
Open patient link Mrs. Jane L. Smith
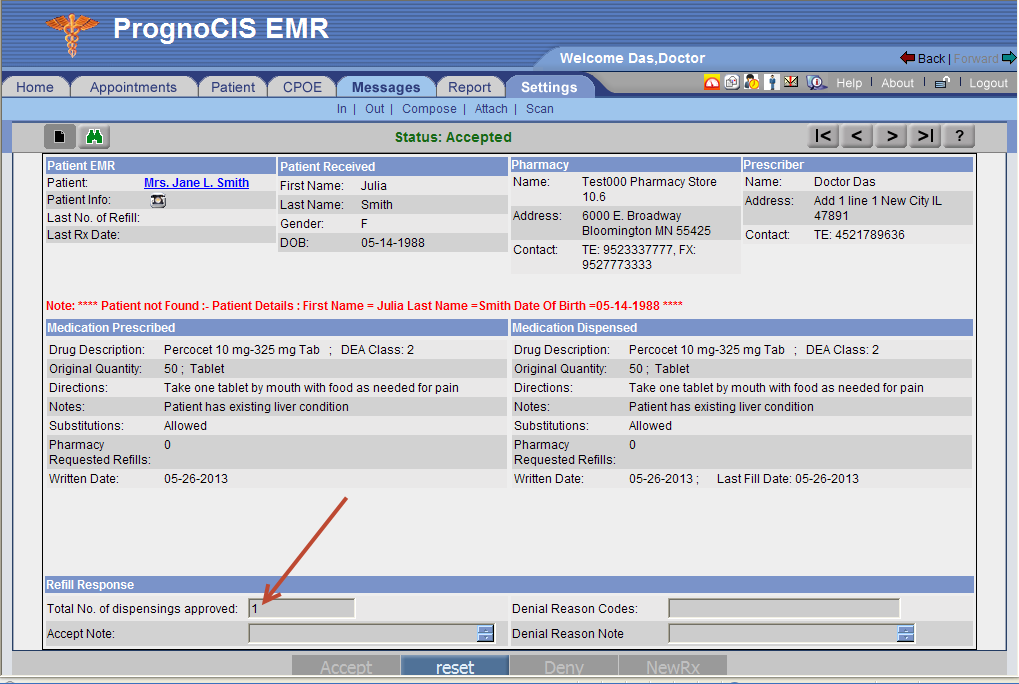coord(196,183)
